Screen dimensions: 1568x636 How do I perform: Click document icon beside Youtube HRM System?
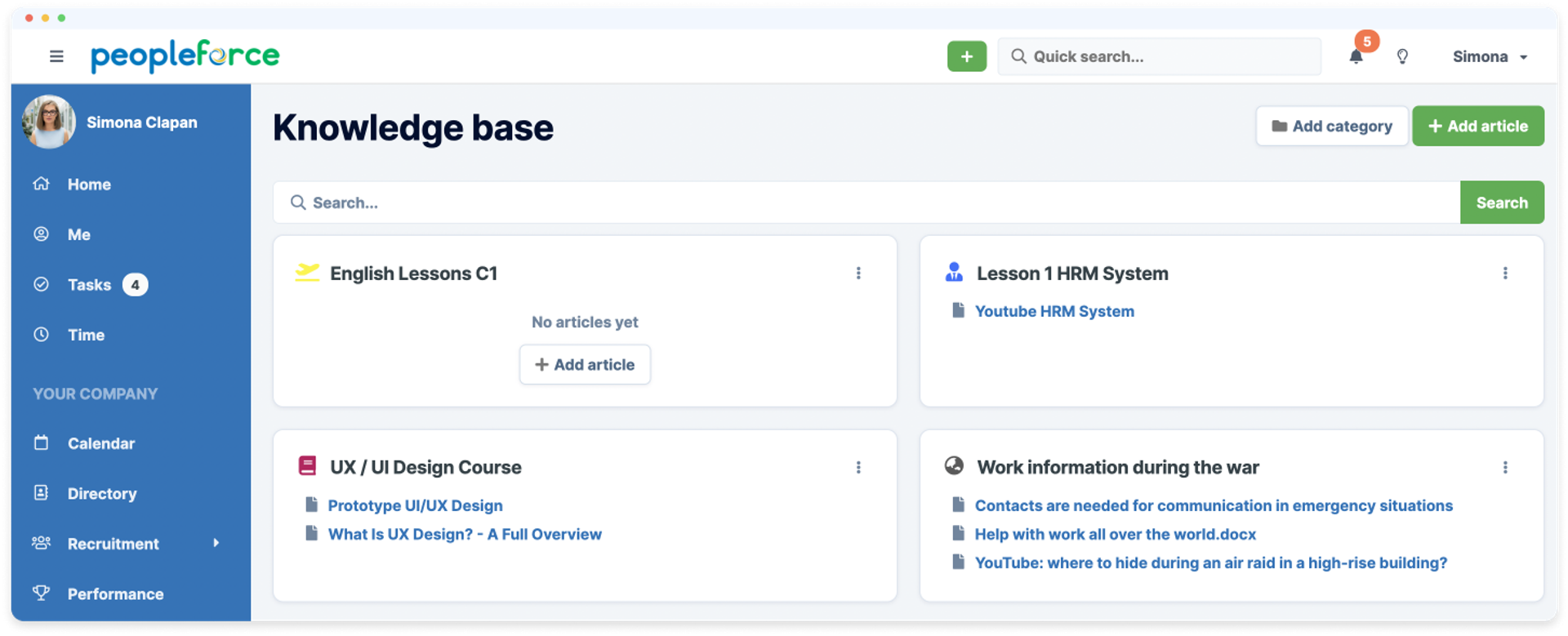(x=958, y=310)
